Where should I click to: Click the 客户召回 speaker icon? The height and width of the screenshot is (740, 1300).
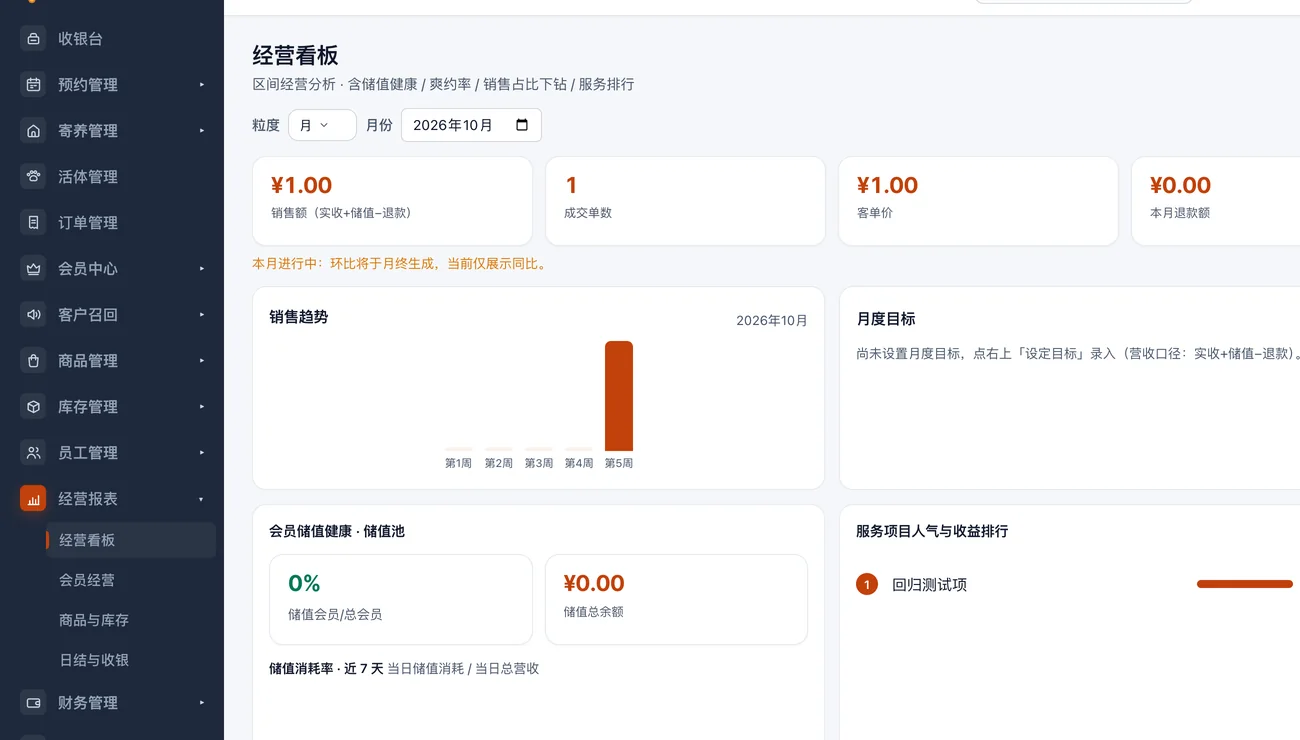coord(34,315)
